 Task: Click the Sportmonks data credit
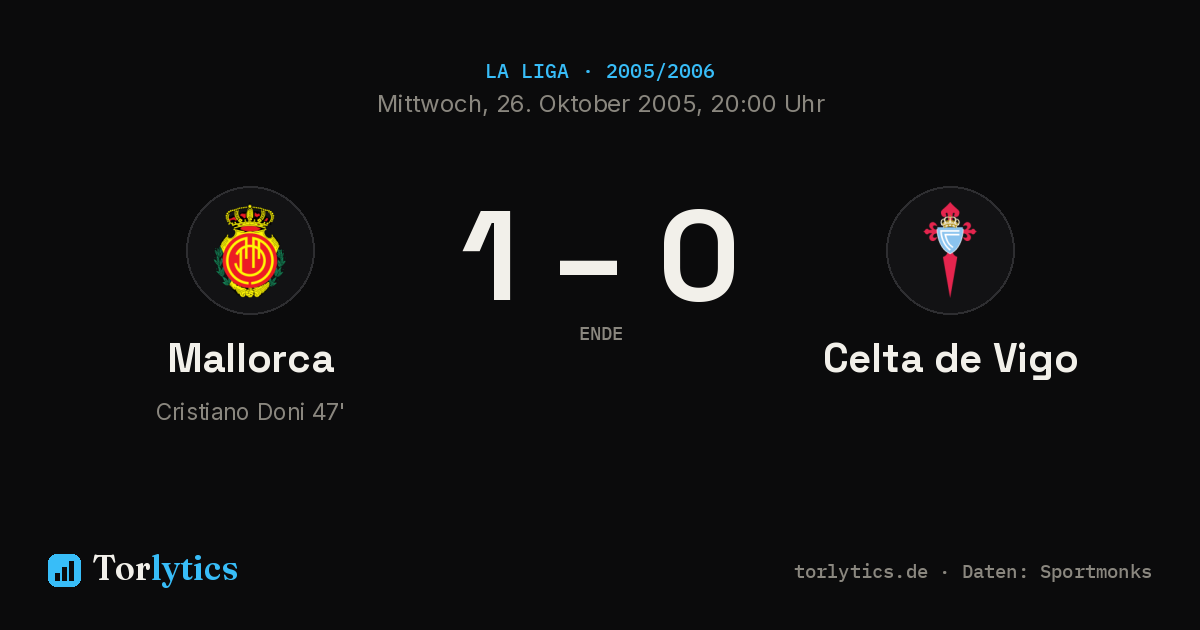[x=1096, y=572]
